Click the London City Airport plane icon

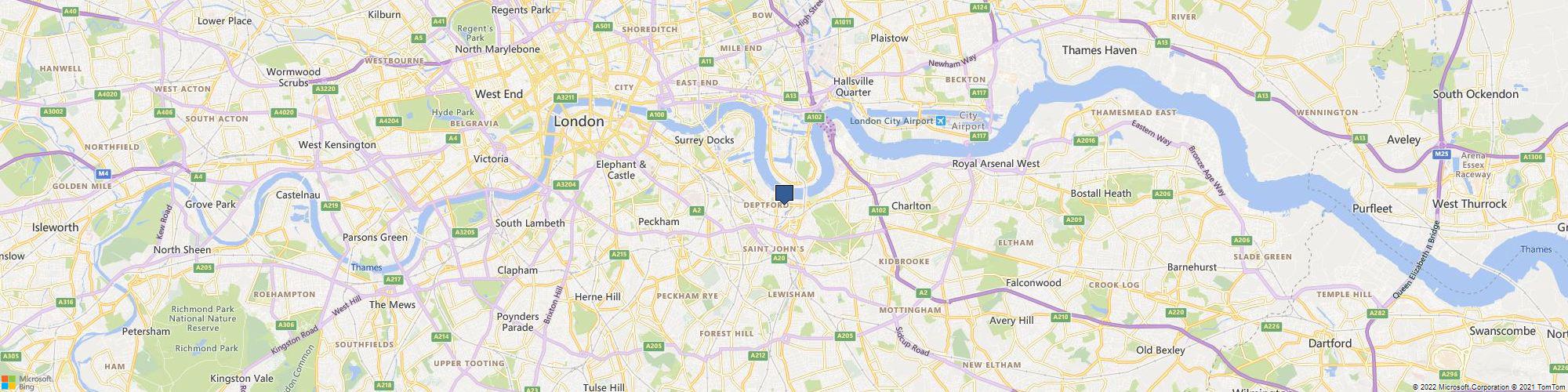coord(941,121)
